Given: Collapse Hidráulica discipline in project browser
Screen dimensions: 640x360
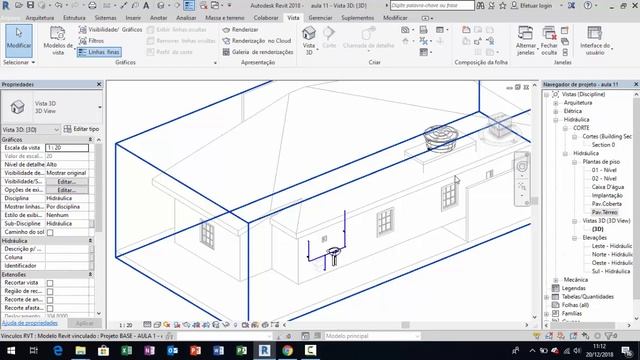Looking at the screenshot, I should click(x=556, y=120).
